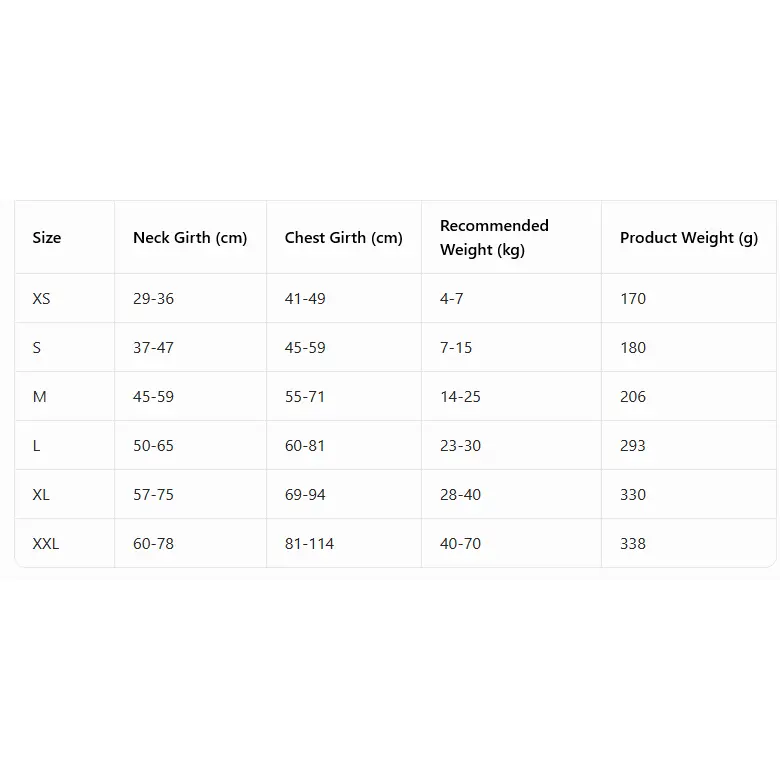Viewport: 780px width, 780px height.
Task: Click the Size column header
Action: [x=47, y=238]
